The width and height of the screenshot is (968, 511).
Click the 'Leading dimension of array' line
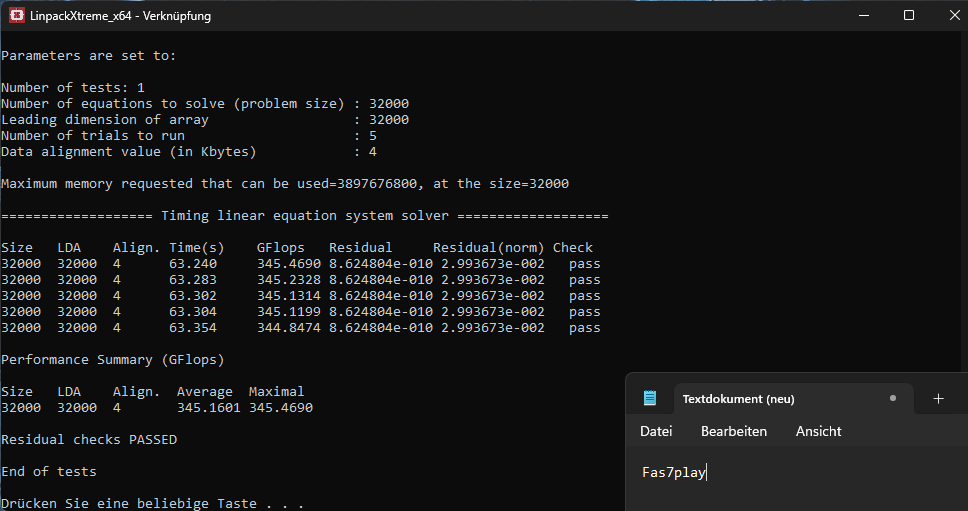pos(205,120)
